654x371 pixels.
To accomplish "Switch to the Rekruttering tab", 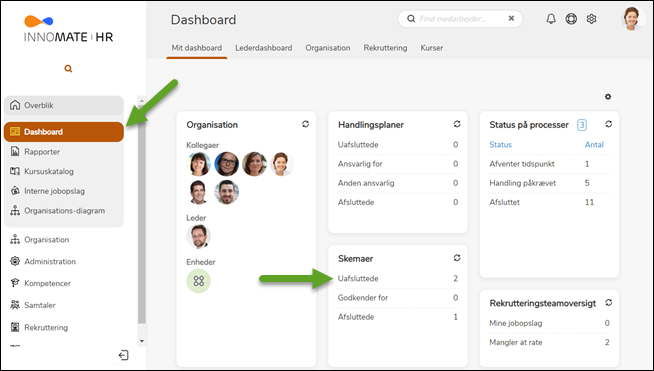I will [385, 48].
